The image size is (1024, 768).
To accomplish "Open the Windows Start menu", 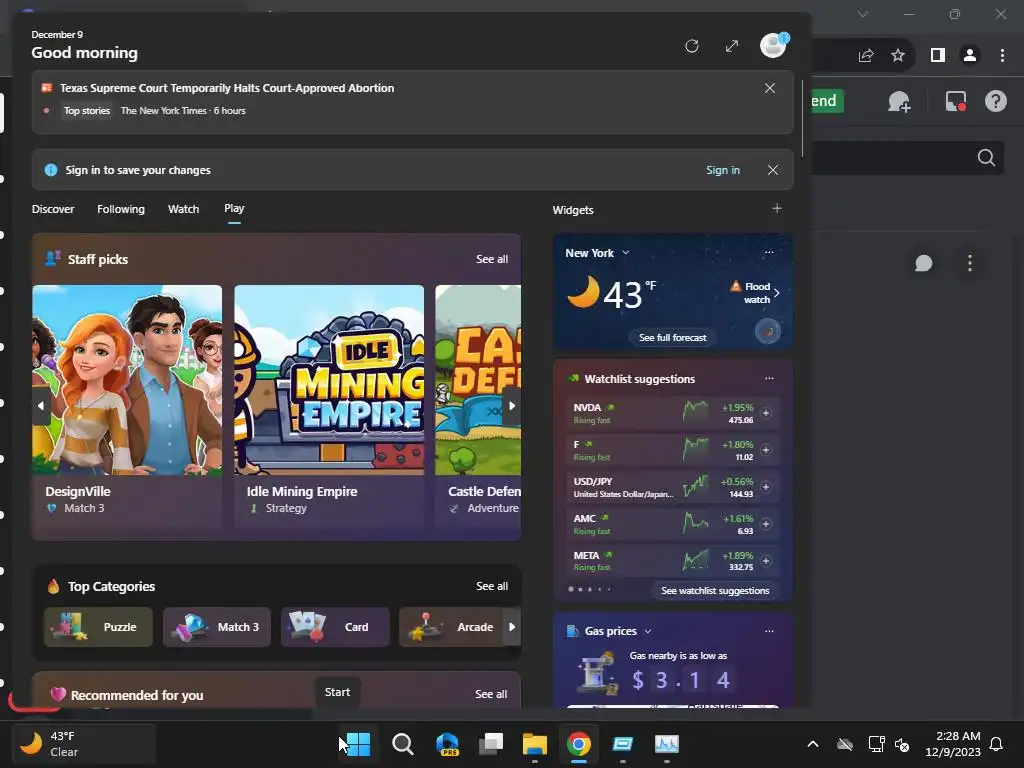I will (x=358, y=744).
